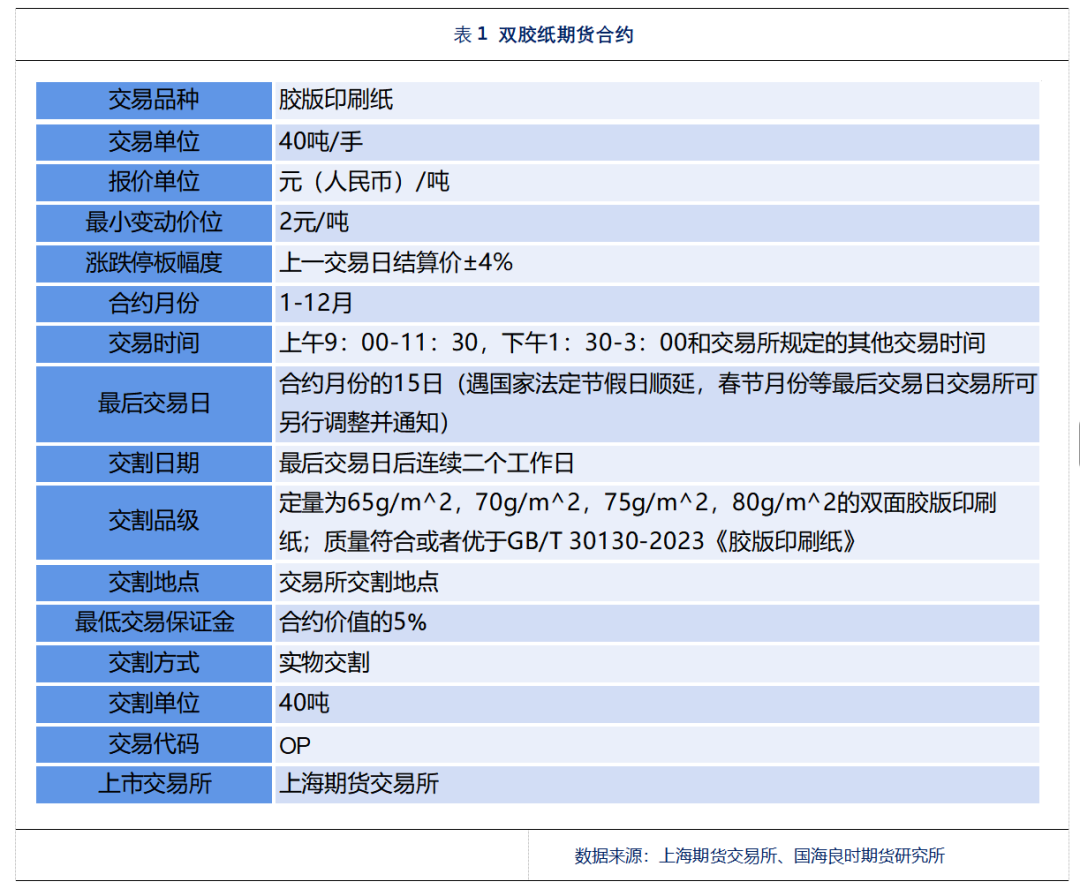This screenshot has height=889, width=1080.
Task: Select the '上市交易所' label cell
Action: point(154,784)
